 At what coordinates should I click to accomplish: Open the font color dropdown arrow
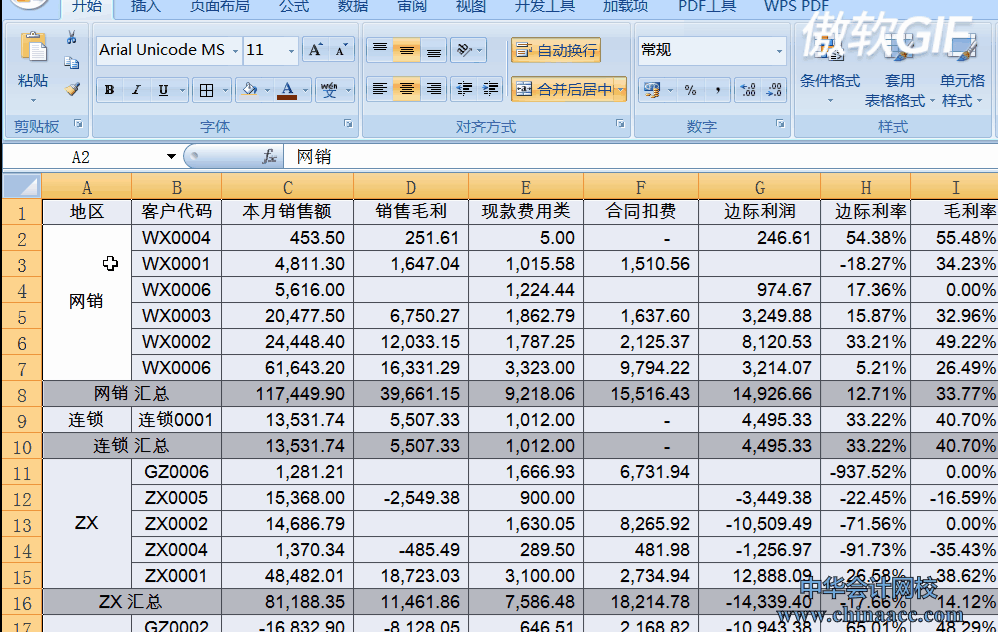[305, 90]
